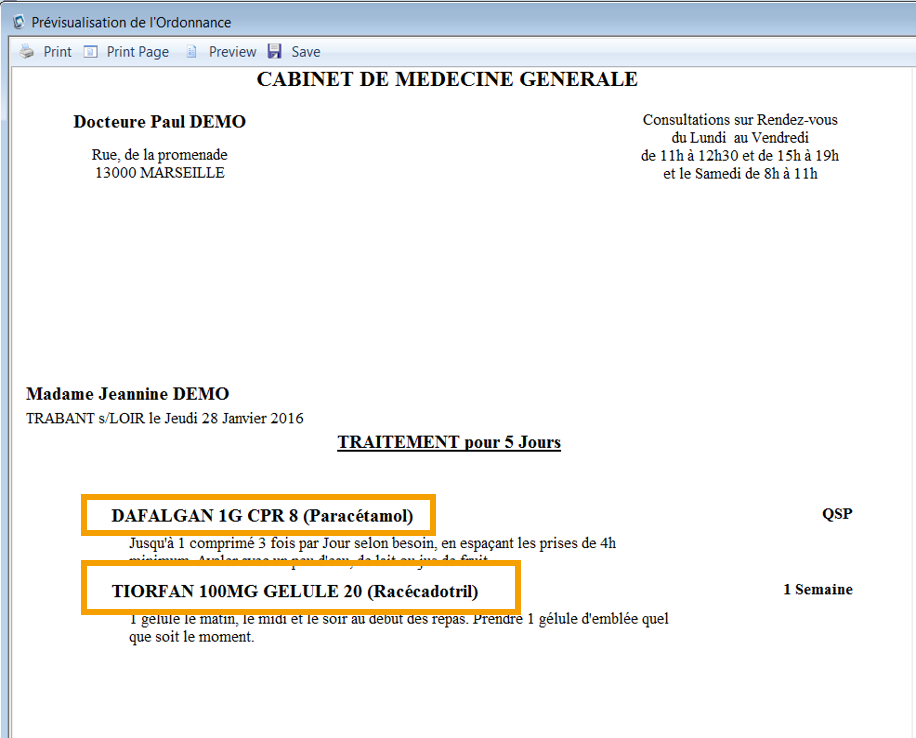Click the QSP duration label

pyautogui.click(x=837, y=514)
